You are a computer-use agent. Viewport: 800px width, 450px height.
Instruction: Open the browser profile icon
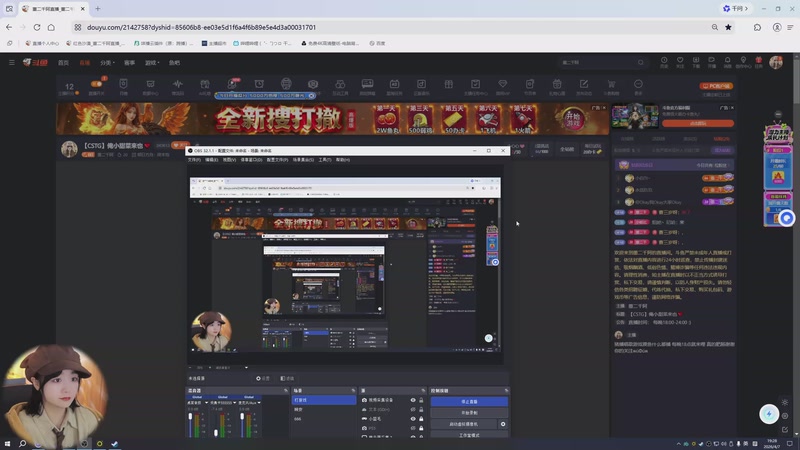click(777, 27)
